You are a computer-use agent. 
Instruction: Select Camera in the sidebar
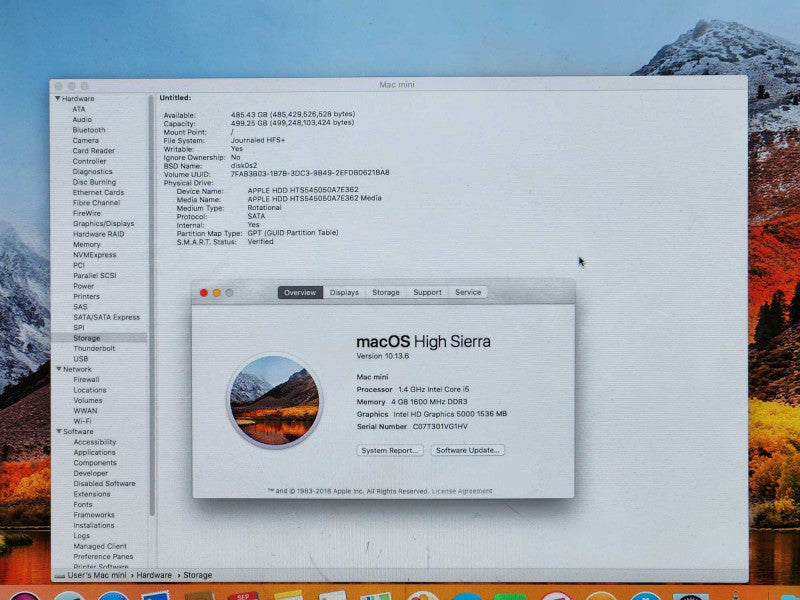click(85, 140)
